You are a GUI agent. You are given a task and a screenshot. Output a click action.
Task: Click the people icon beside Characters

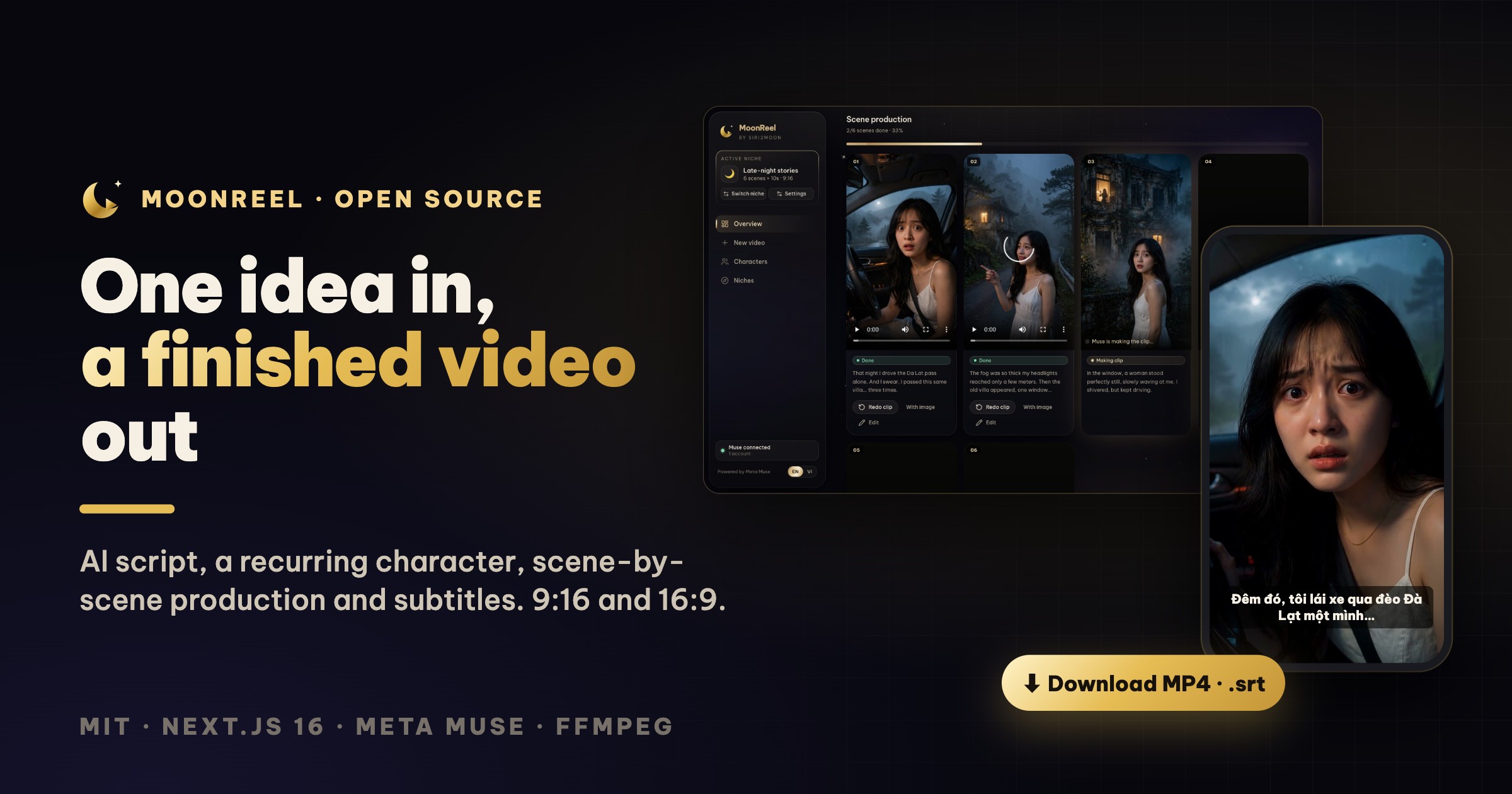[x=724, y=262]
